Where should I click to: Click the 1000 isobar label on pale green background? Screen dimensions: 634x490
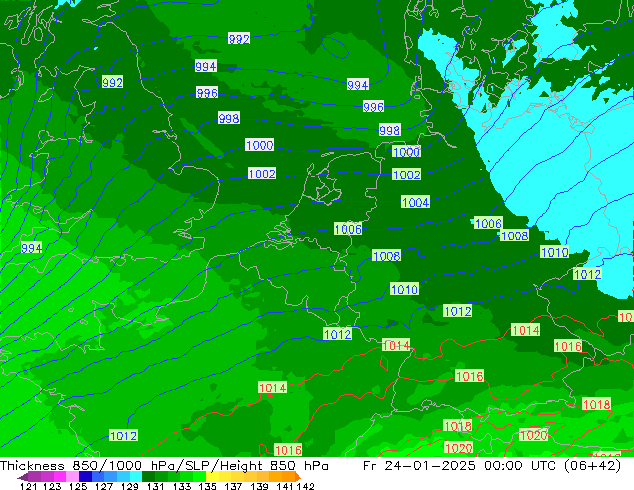407,152
